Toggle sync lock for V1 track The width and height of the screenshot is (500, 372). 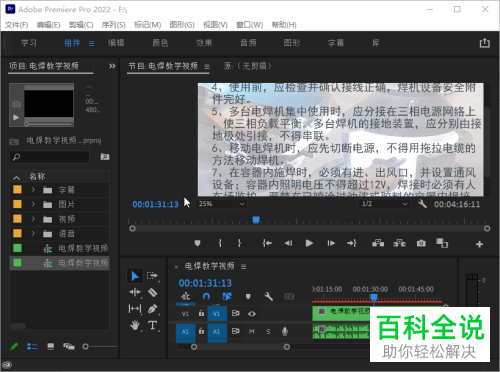(x=235, y=313)
